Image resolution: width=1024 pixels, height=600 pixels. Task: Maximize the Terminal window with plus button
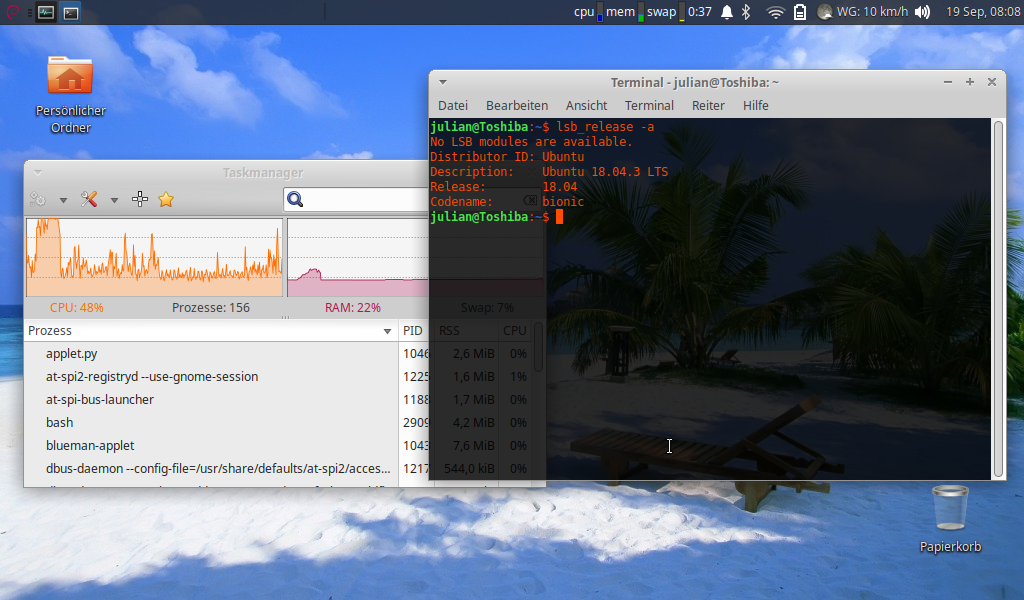(970, 82)
